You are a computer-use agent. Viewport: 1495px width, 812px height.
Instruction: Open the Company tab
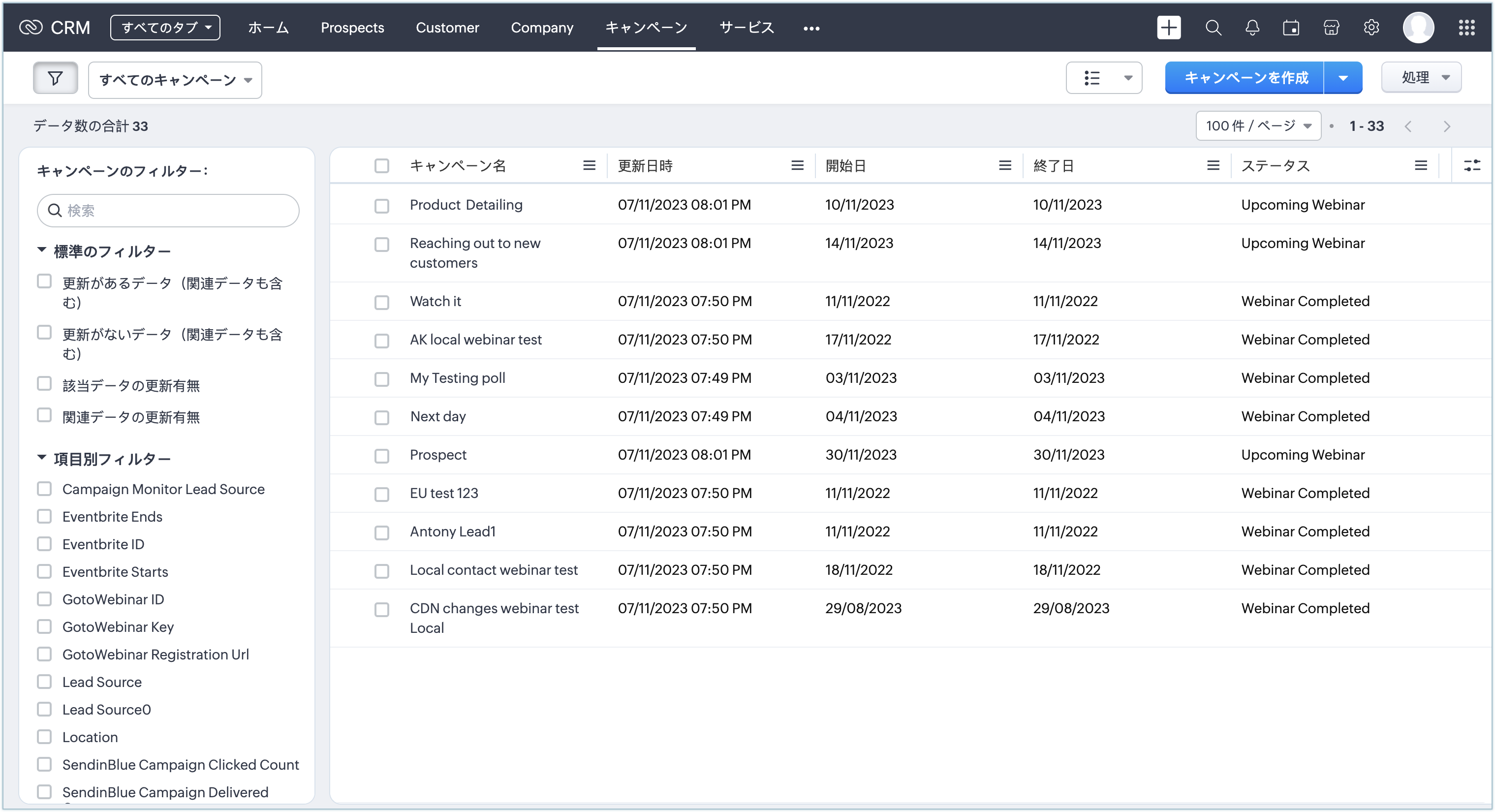click(541, 27)
